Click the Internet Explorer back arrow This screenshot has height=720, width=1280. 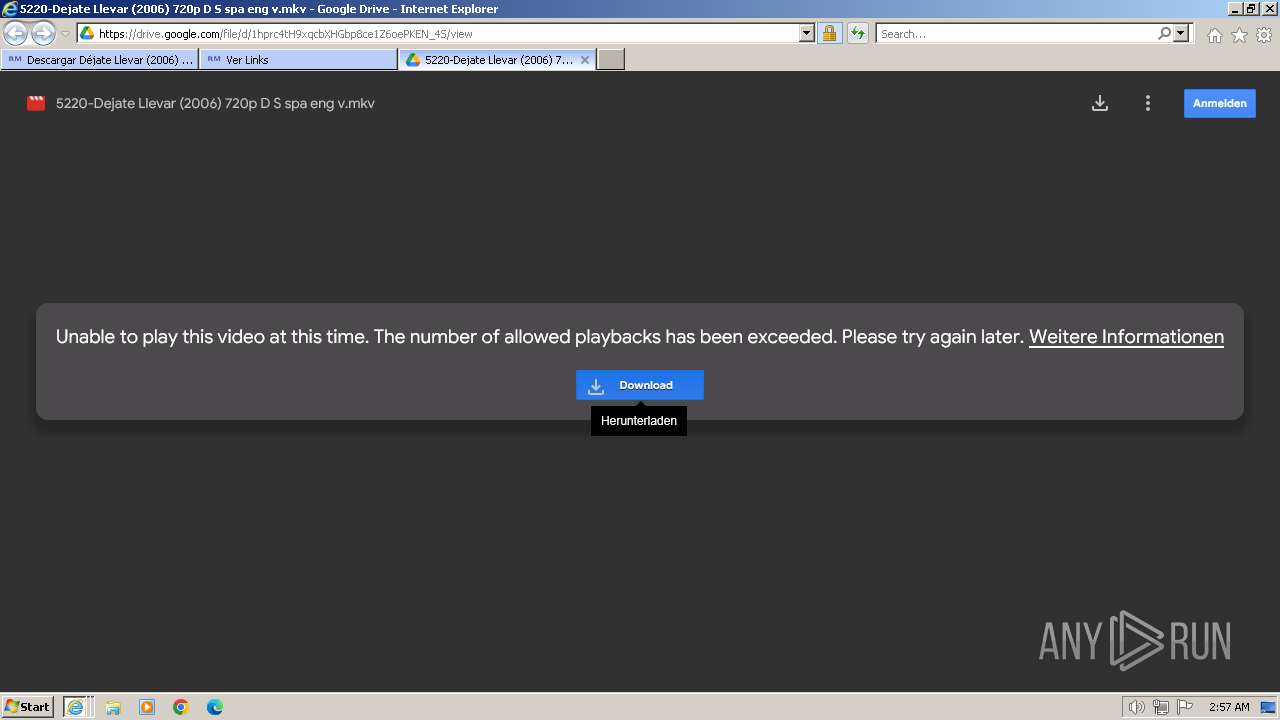pyautogui.click(x=16, y=34)
